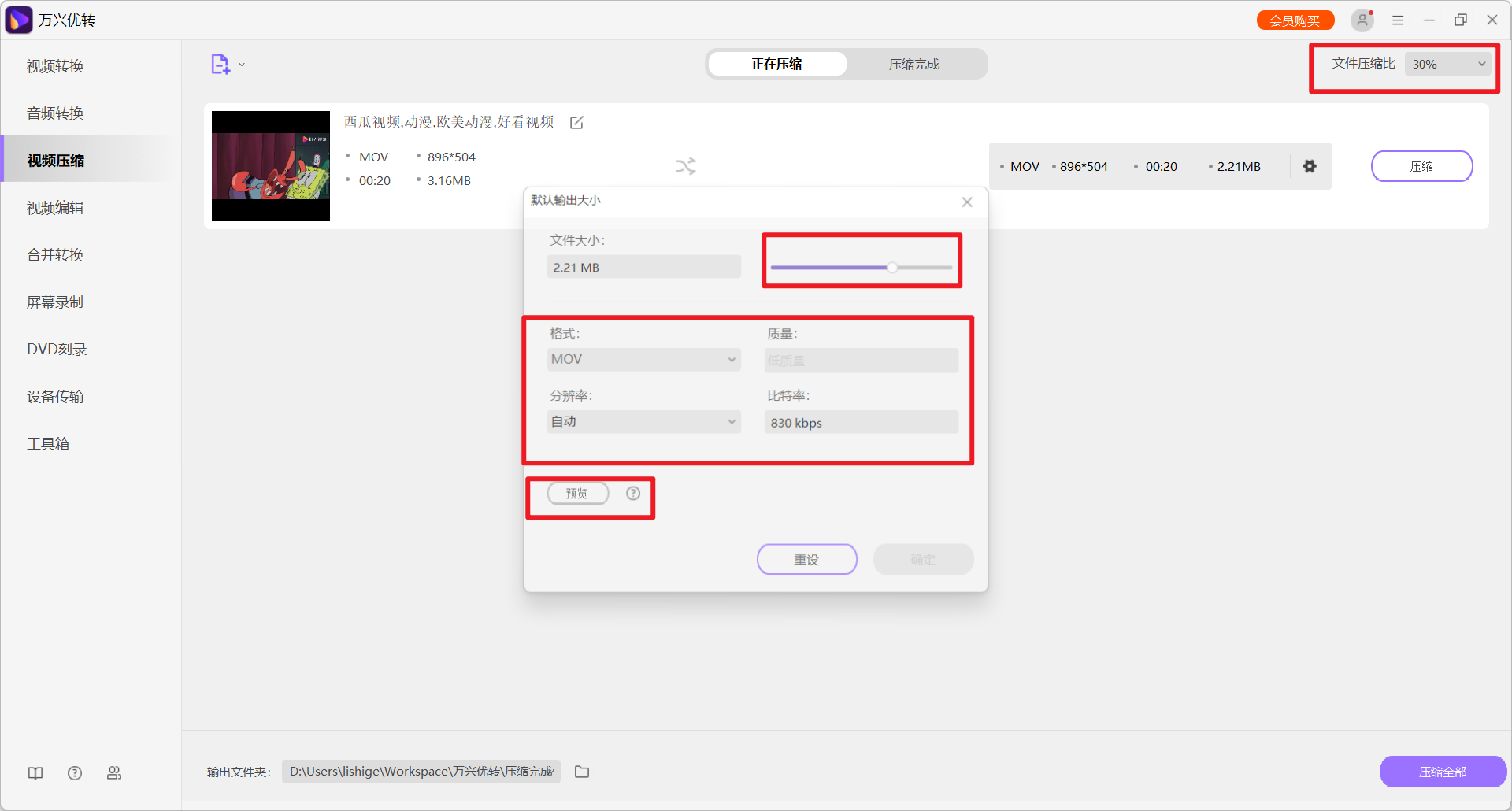
Task: Switch to the 压缩完成 tab
Action: 913,65
